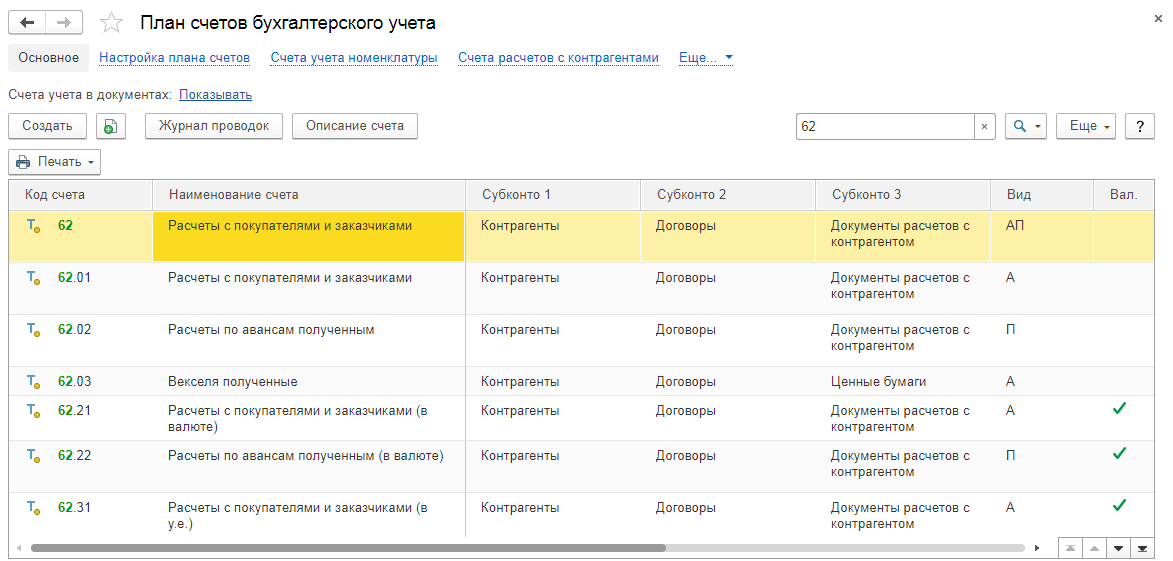Image resolution: width=1173 pixels, height=561 pixels.
Task: Click the Вал. column header
Action: (1124, 194)
